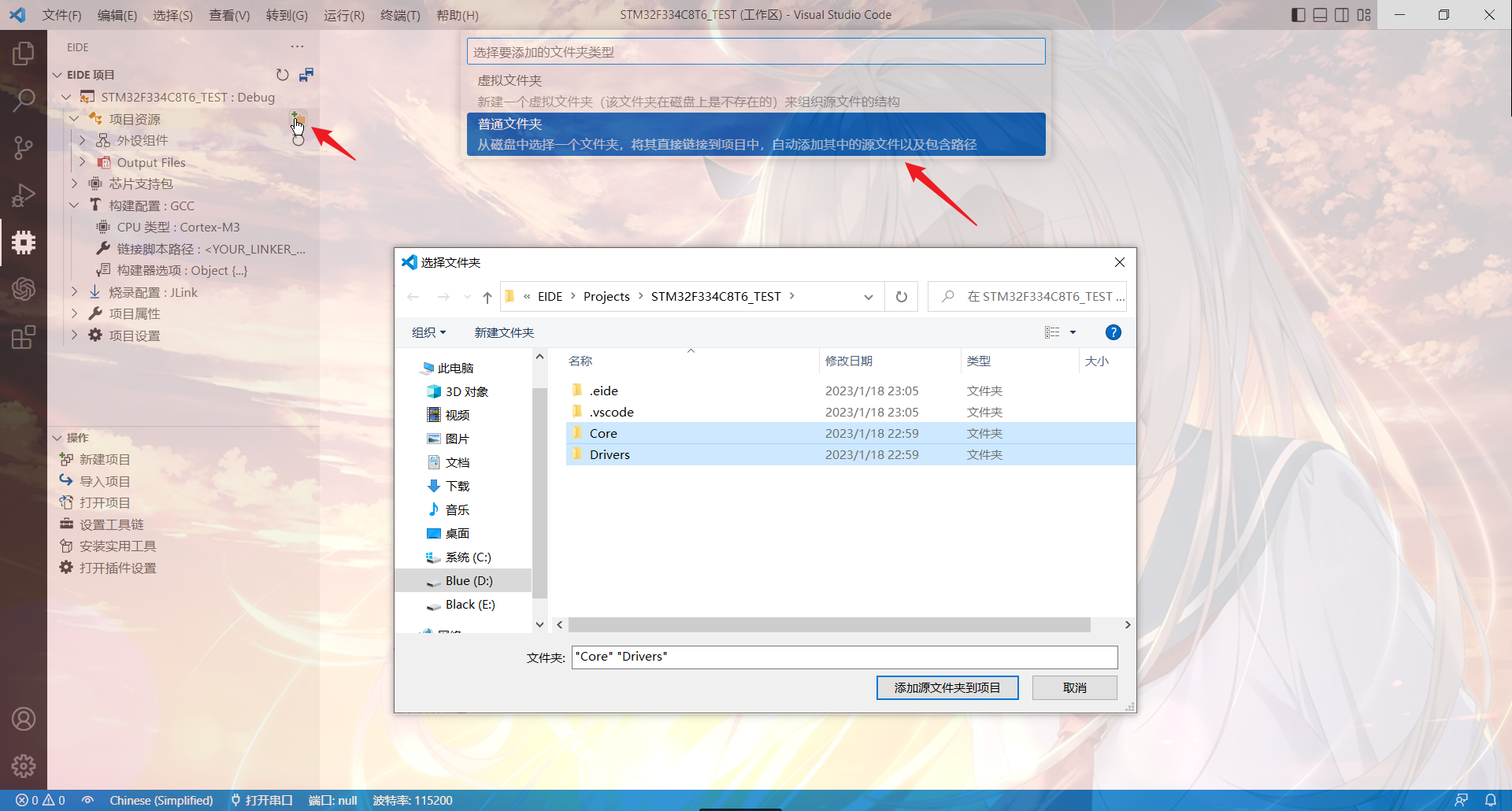Open the 终端(T) menu
Viewport: 1512px width, 811px height.
point(400,15)
